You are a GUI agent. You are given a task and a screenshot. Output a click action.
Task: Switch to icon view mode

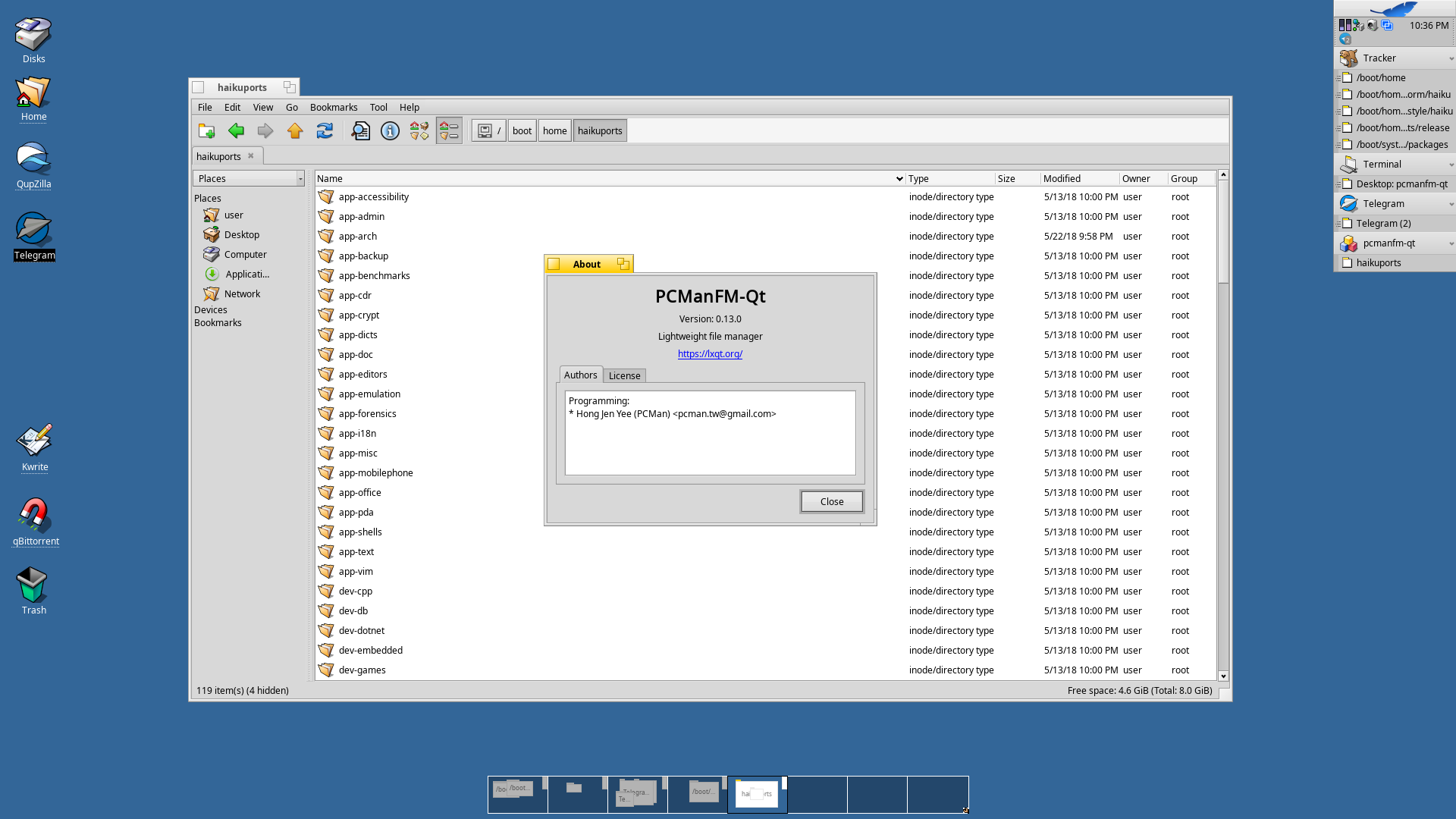(419, 130)
